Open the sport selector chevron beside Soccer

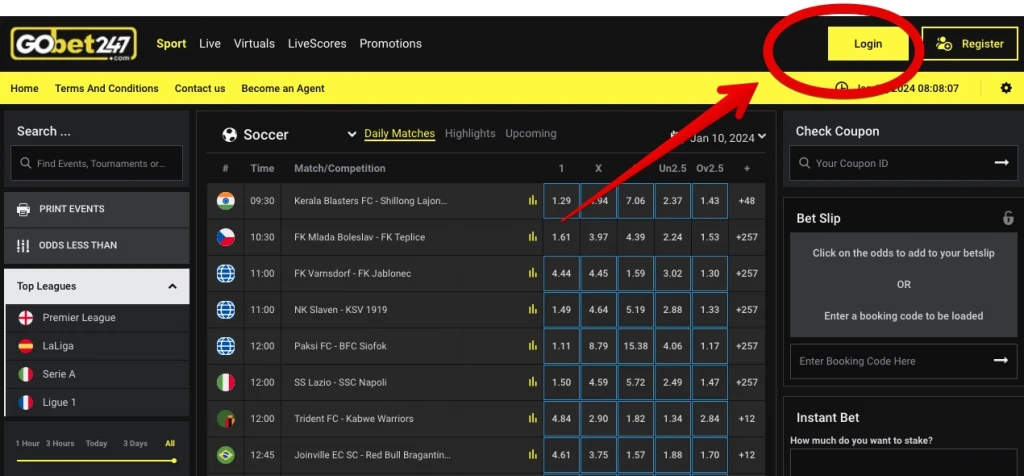coord(351,135)
